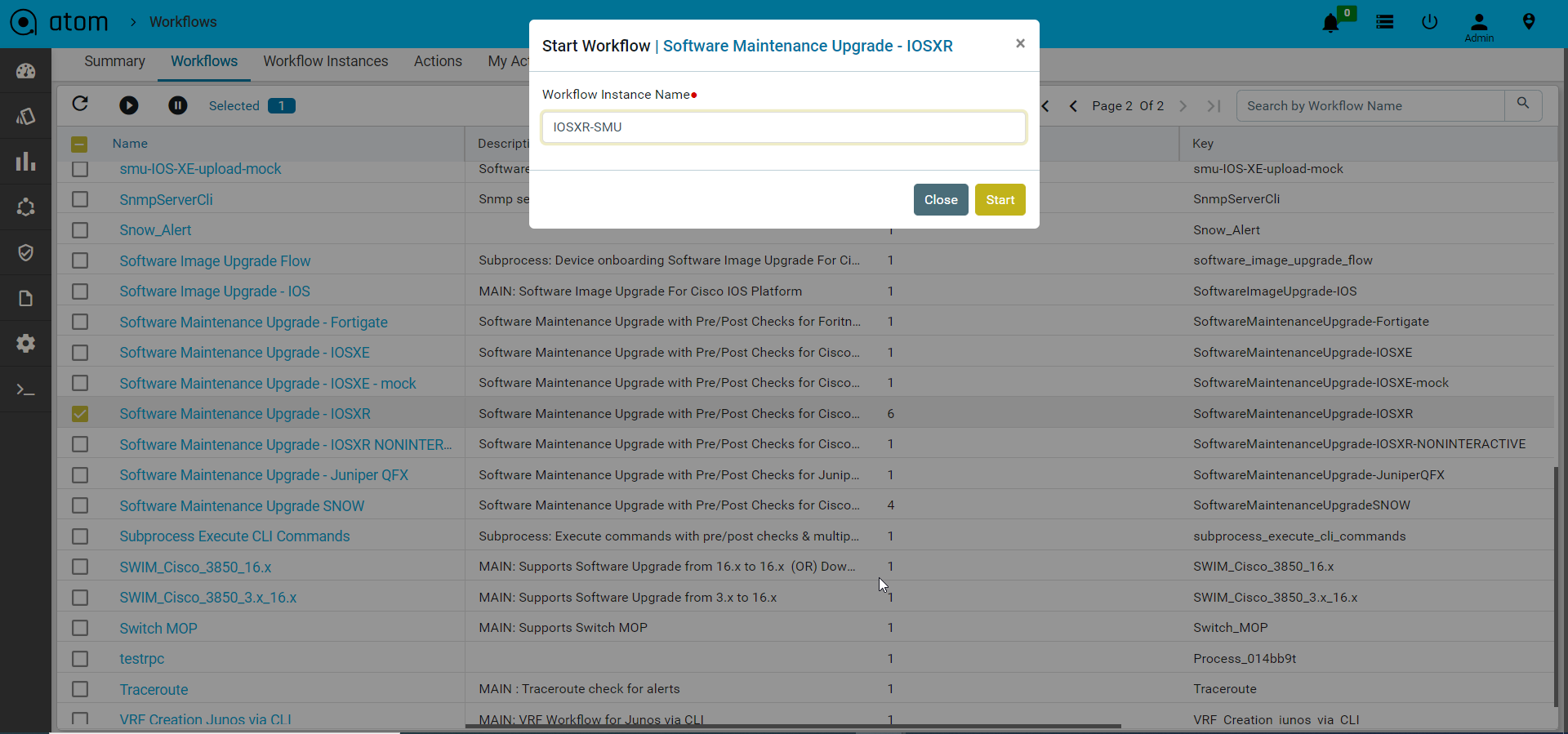Screen dimensions: 1568x734
Task: Go to the next page arrow
Action: 1183,106
